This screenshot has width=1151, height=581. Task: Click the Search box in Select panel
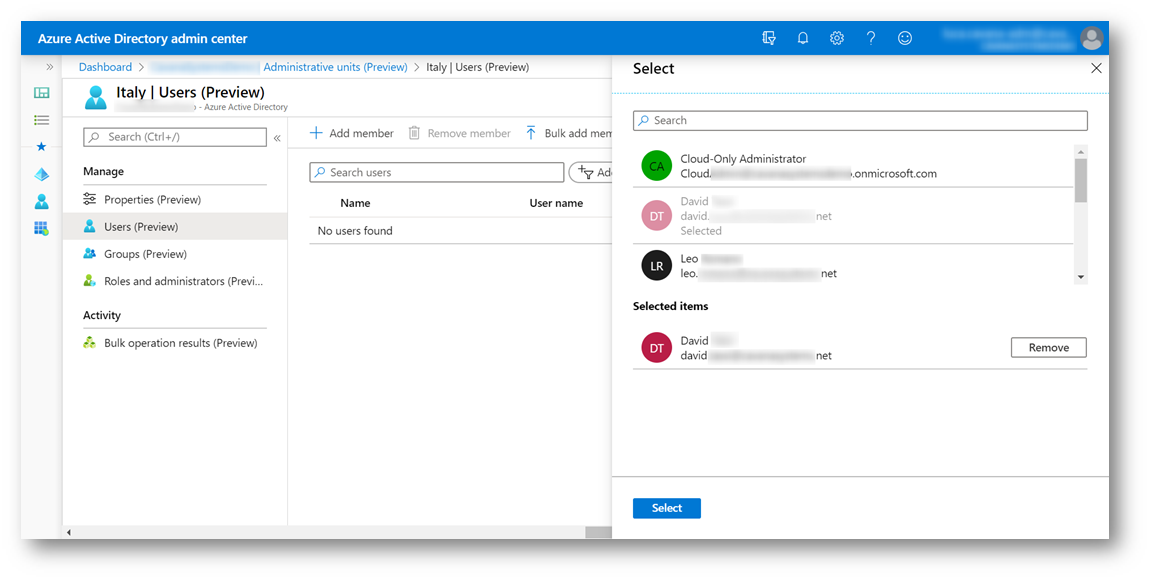tap(860, 120)
